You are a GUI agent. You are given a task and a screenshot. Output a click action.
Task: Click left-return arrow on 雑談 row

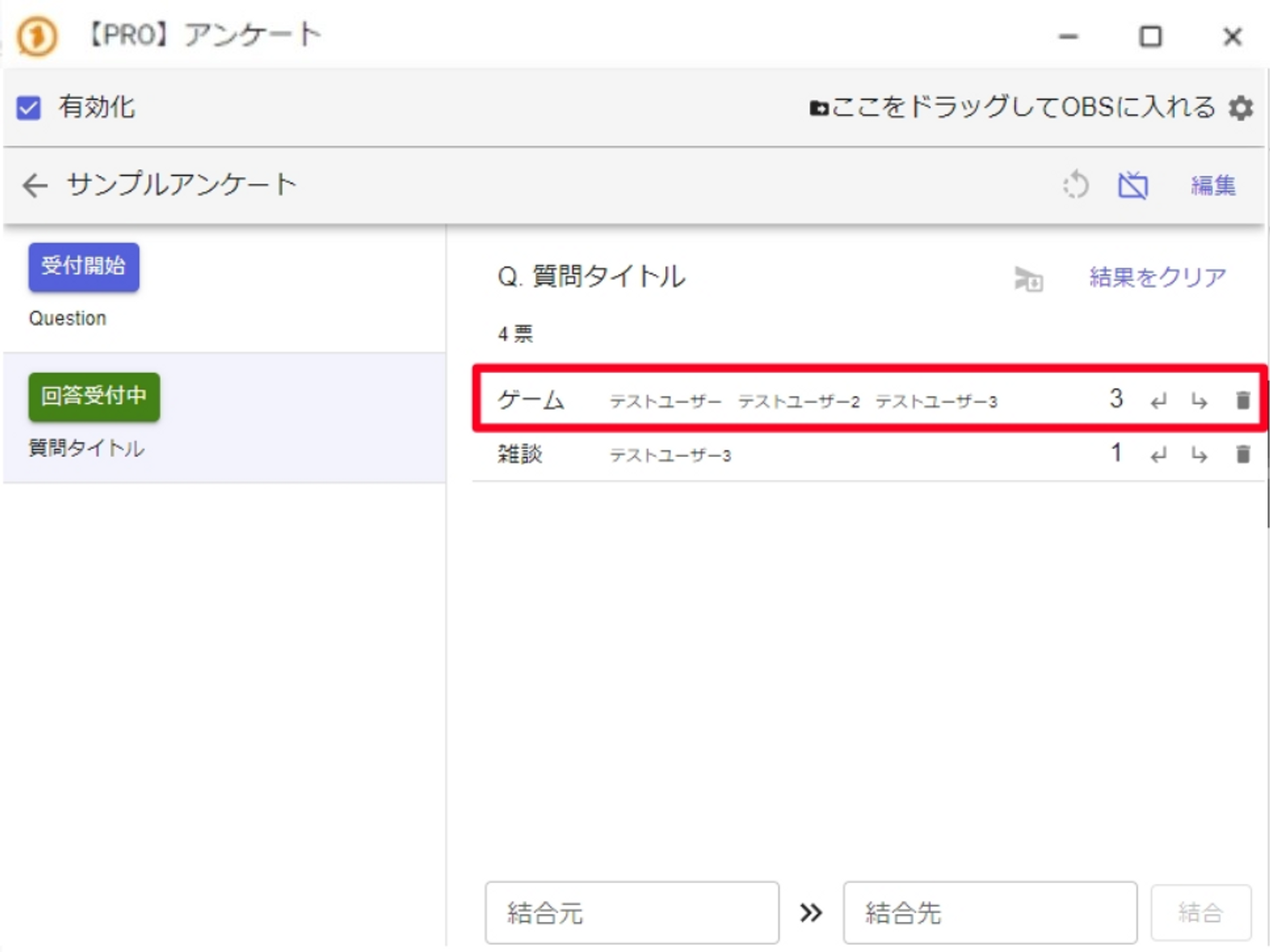pos(1159,455)
